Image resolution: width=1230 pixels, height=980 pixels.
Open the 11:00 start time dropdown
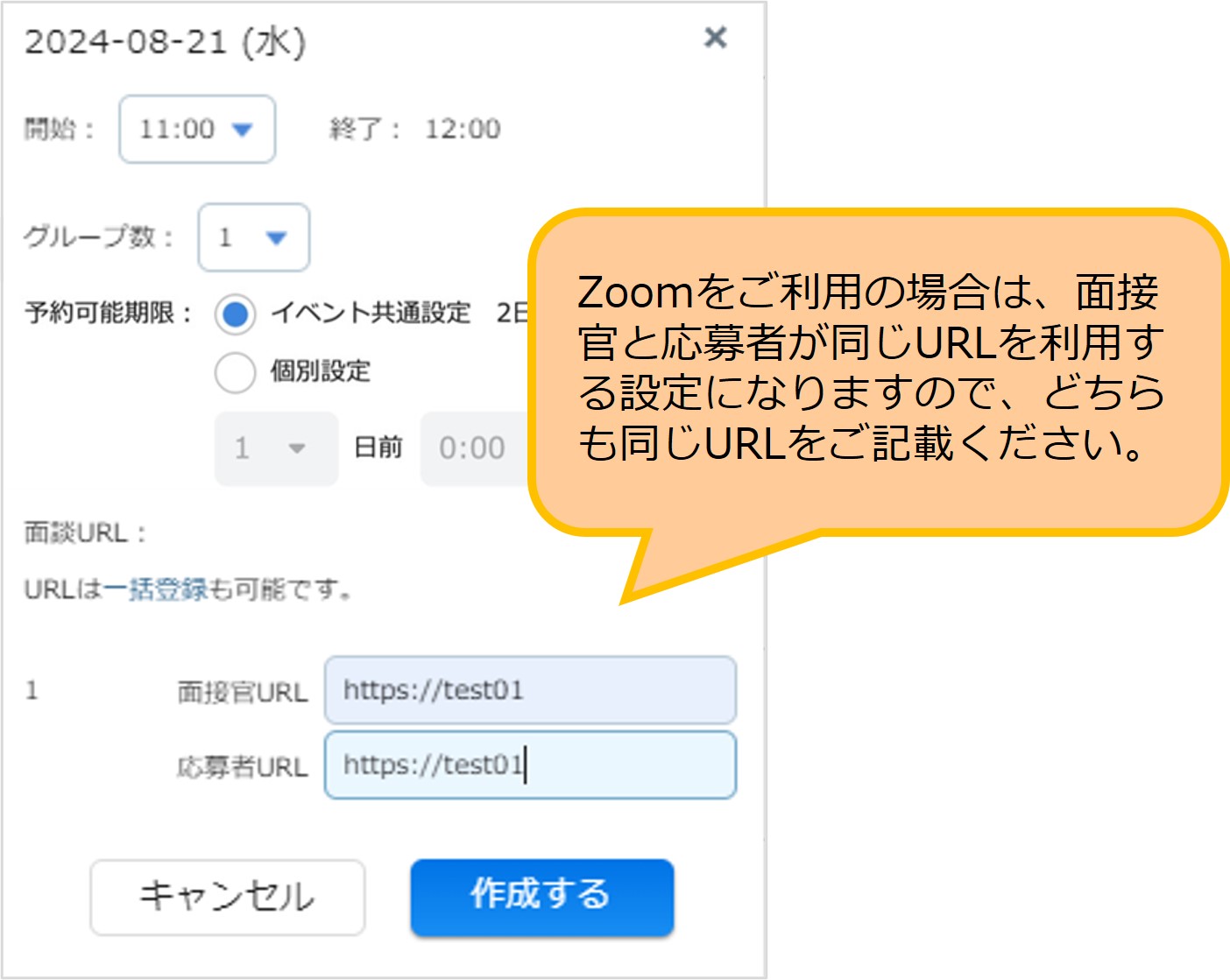[194, 130]
